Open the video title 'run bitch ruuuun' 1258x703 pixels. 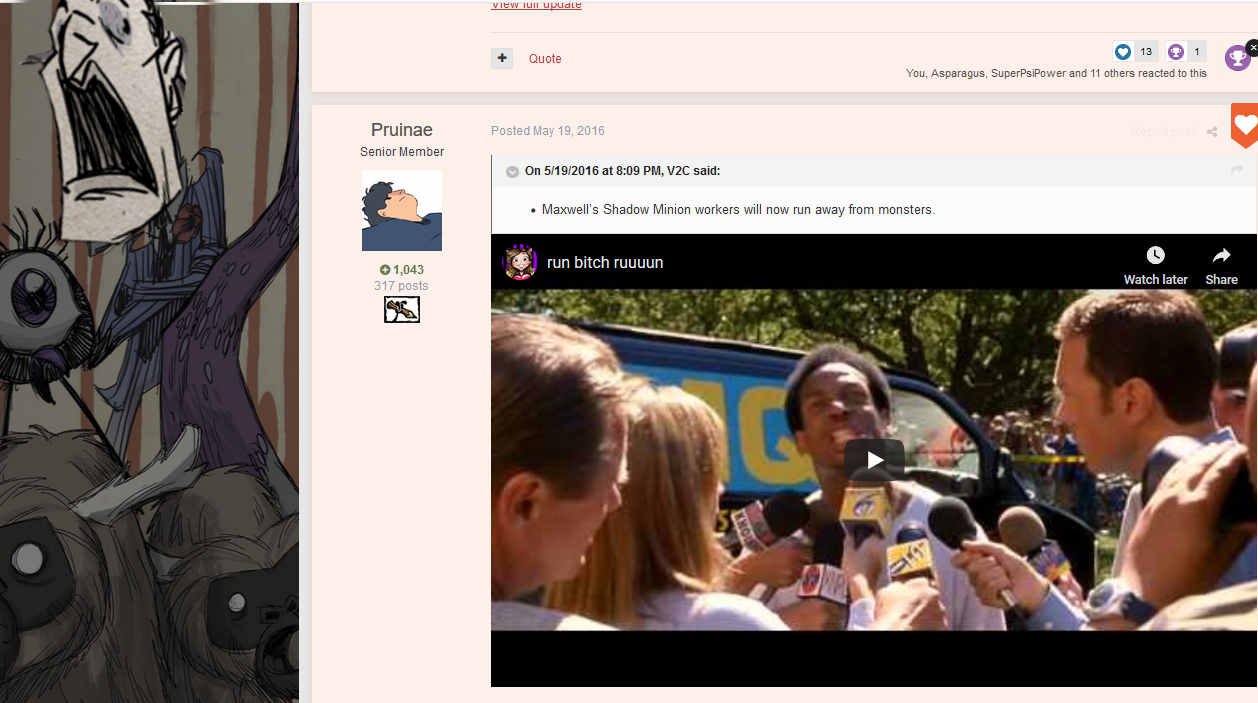pos(605,263)
